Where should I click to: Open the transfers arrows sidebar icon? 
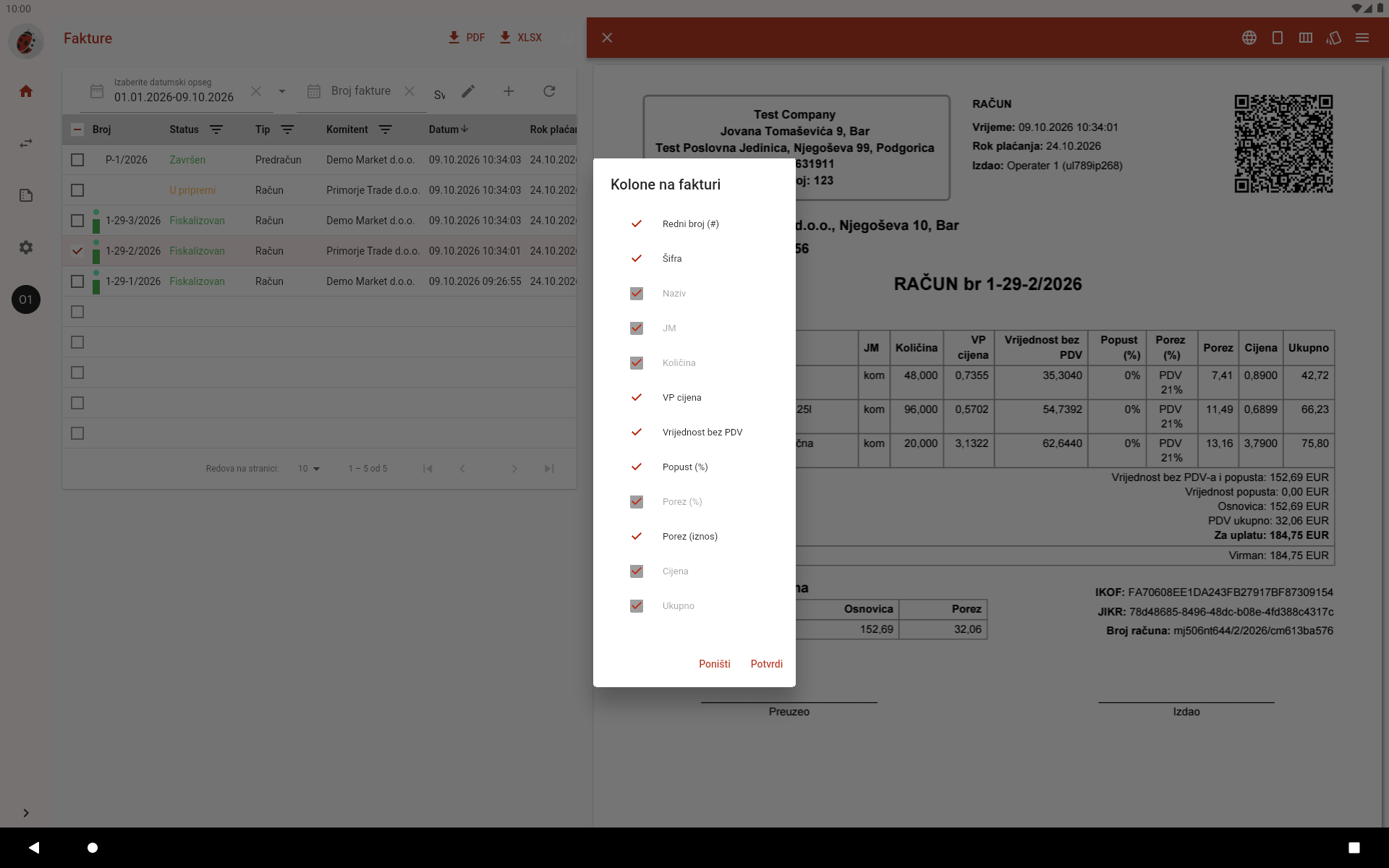click(x=26, y=143)
